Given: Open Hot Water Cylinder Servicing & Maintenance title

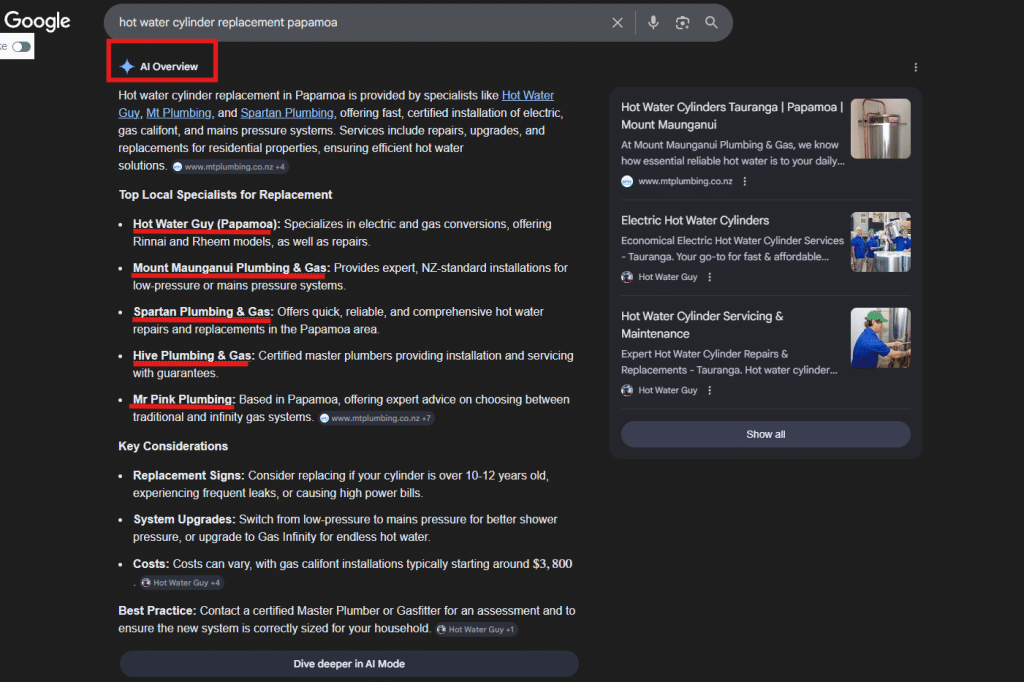Looking at the screenshot, I should (x=702, y=325).
